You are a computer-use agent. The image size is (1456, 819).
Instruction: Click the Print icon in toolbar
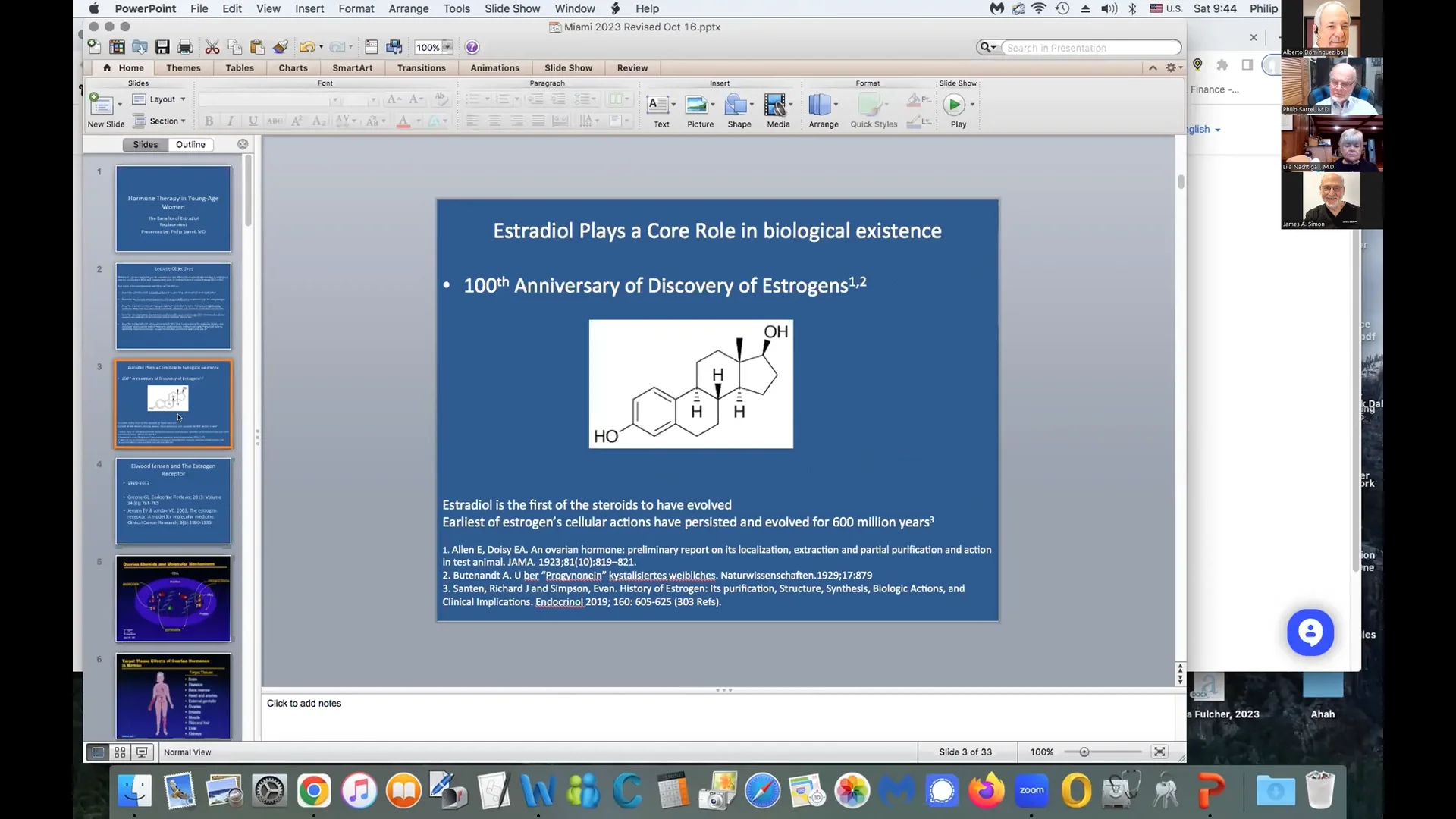pos(184,47)
